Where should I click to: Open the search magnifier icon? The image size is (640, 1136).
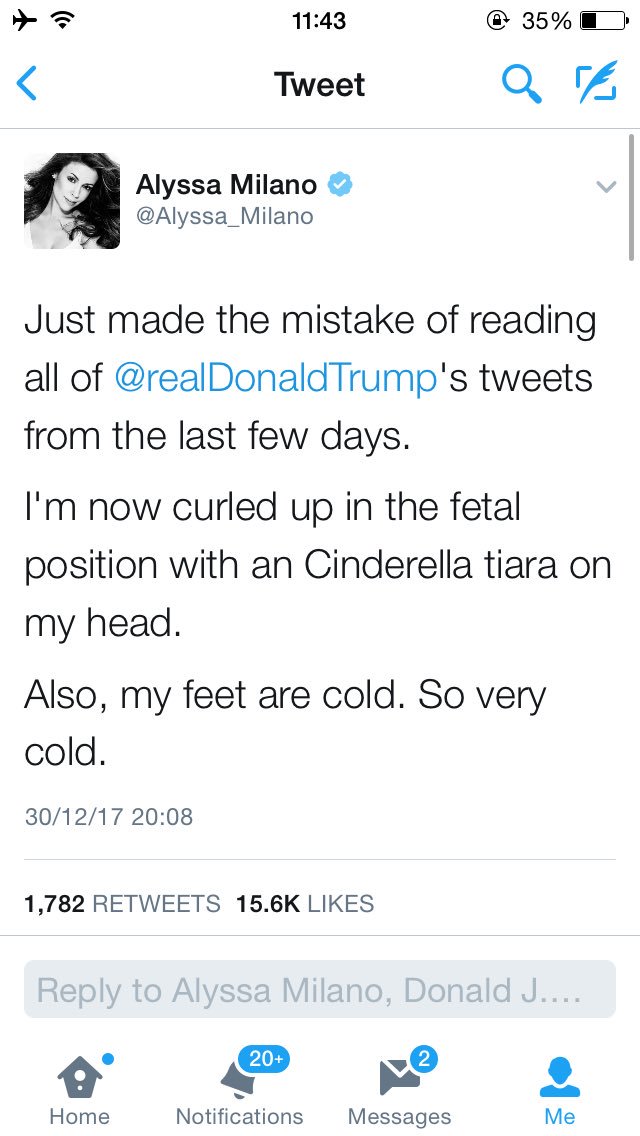pos(522,83)
